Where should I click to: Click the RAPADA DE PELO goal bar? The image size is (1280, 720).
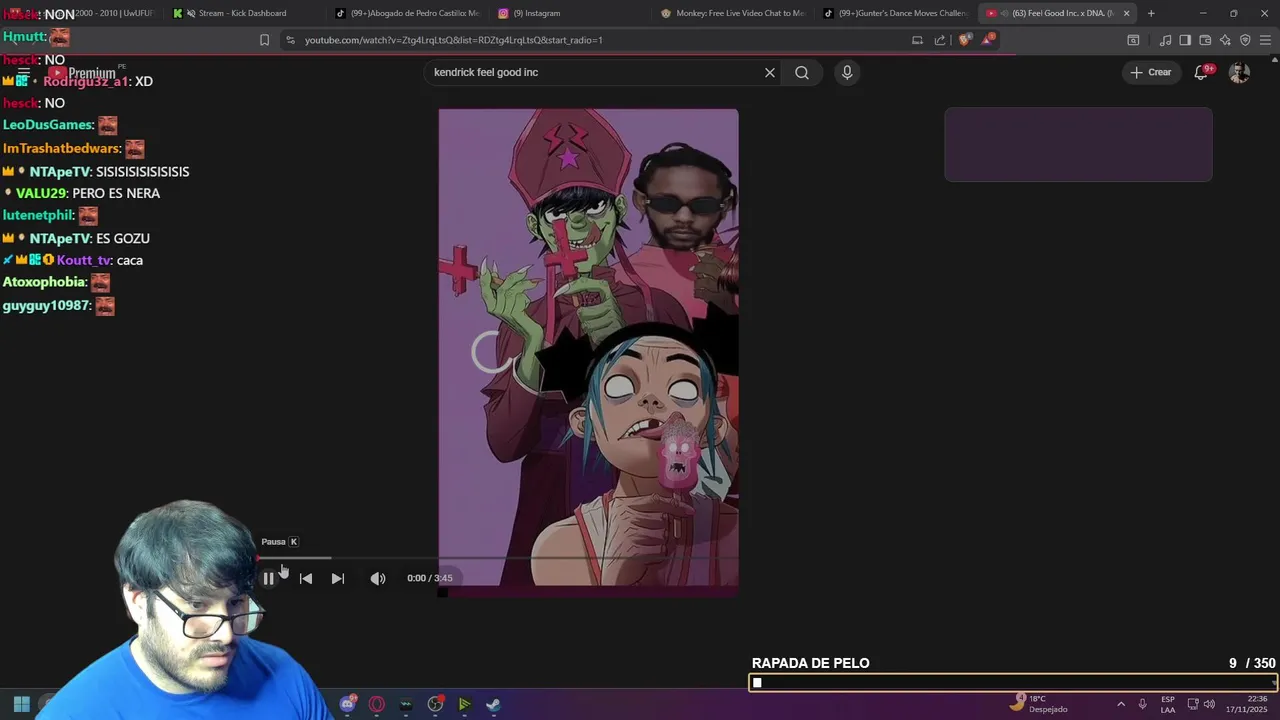[1013, 683]
